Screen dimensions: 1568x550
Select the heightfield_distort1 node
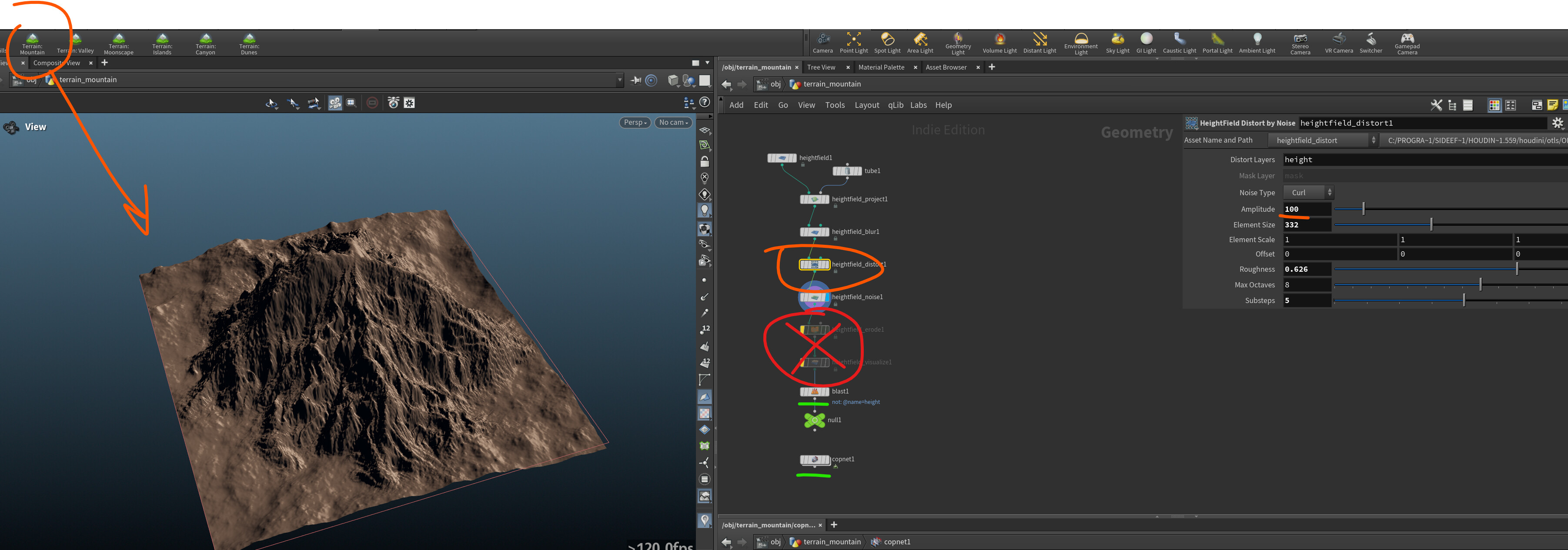click(x=814, y=265)
